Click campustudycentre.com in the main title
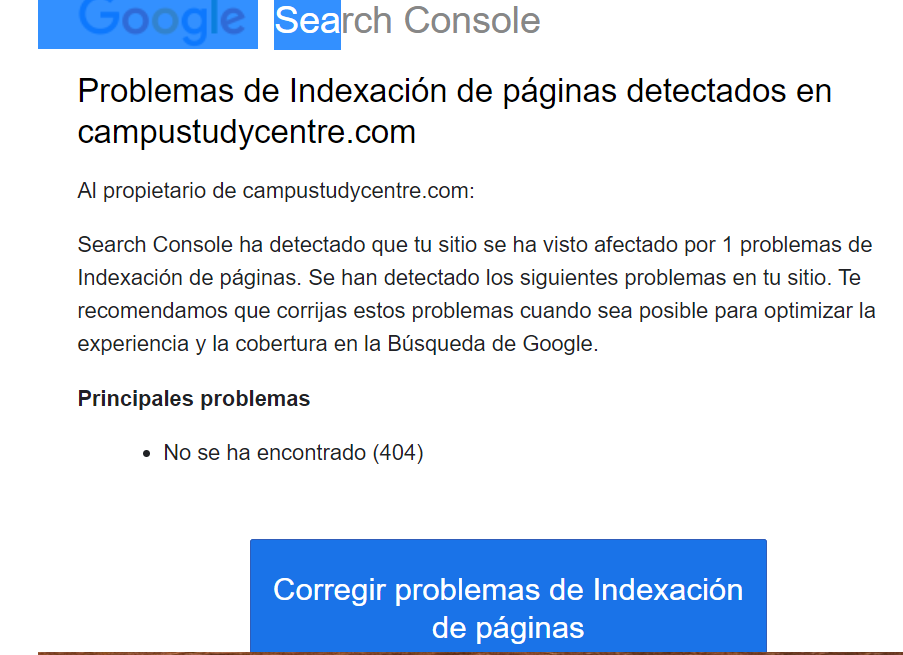 tap(246, 132)
